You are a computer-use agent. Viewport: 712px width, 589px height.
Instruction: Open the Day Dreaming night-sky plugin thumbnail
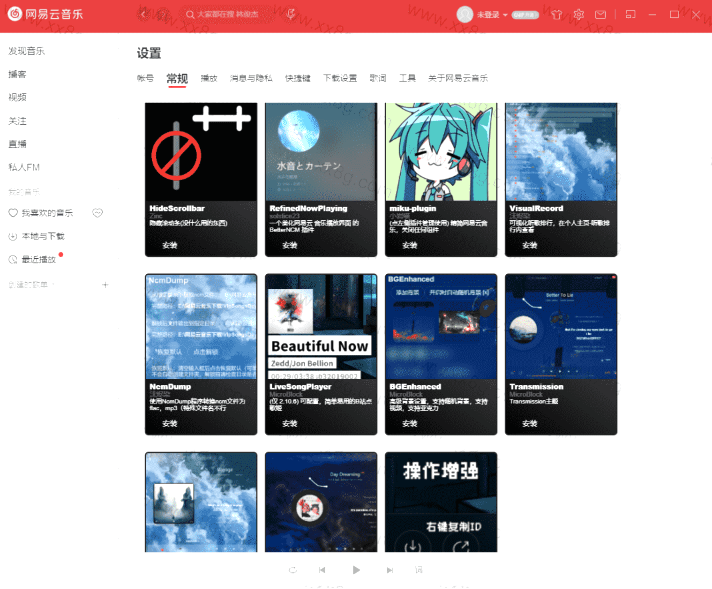click(321, 502)
